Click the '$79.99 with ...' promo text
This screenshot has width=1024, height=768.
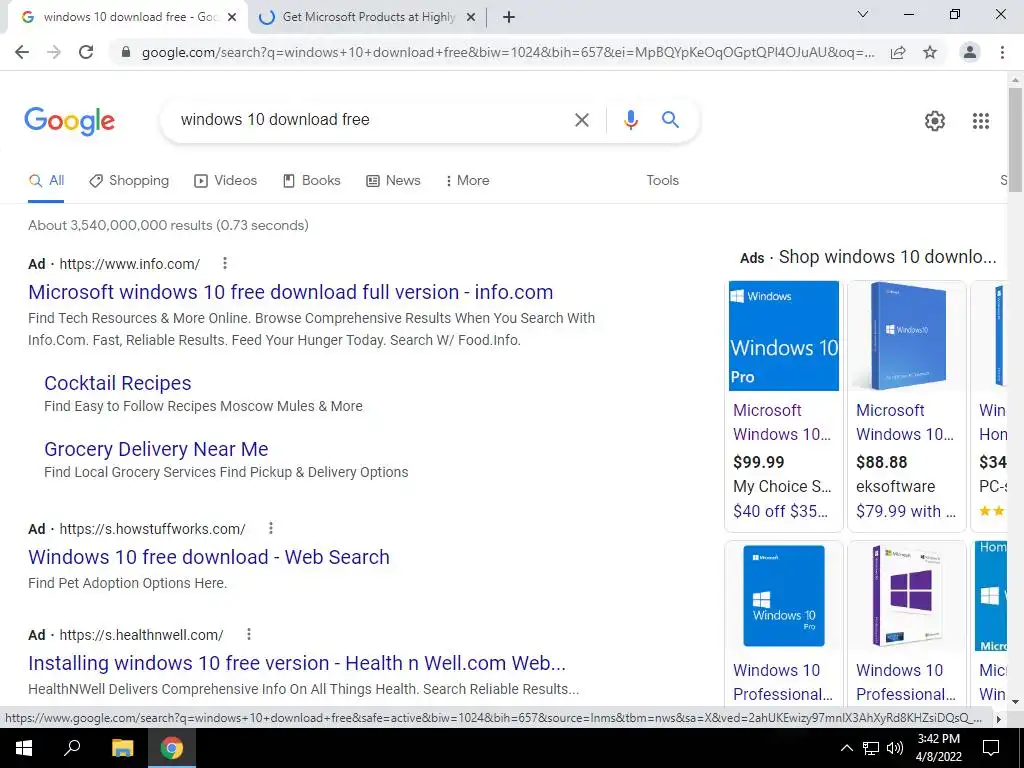point(906,511)
